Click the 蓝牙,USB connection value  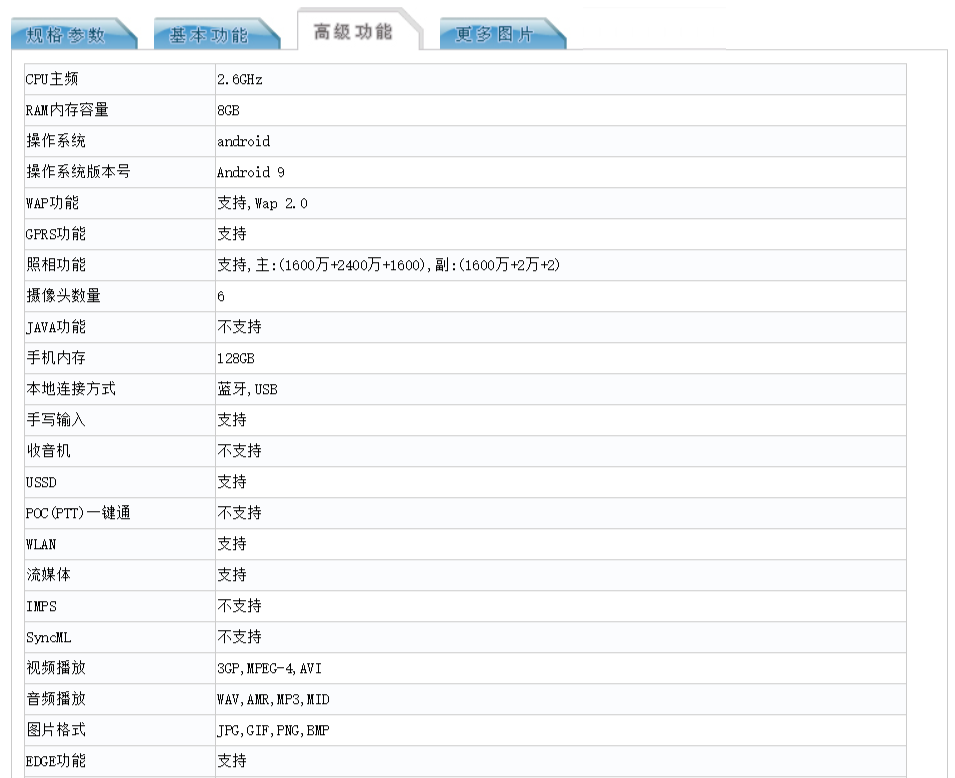pyautogui.click(x=247, y=389)
